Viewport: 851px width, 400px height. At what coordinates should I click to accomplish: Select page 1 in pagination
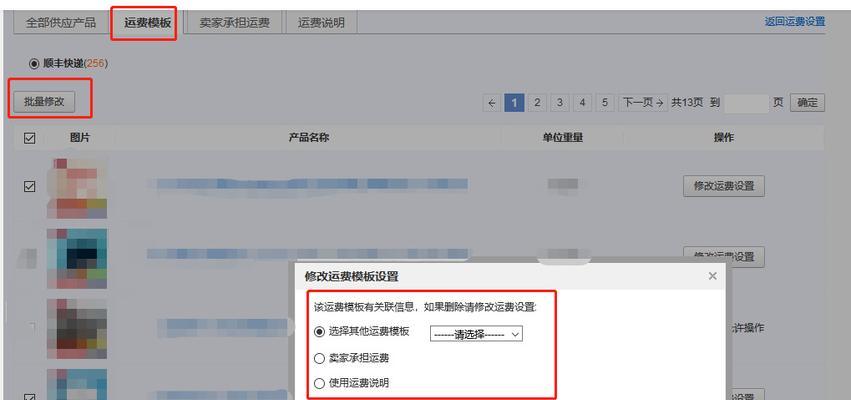pyautogui.click(x=514, y=103)
